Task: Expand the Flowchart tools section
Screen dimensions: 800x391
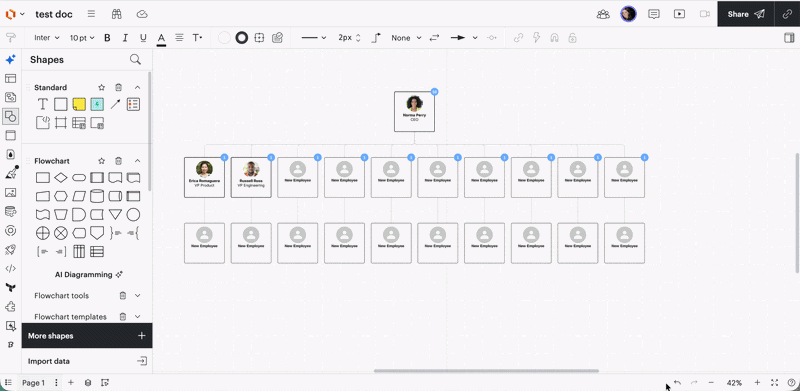Action: point(137,296)
